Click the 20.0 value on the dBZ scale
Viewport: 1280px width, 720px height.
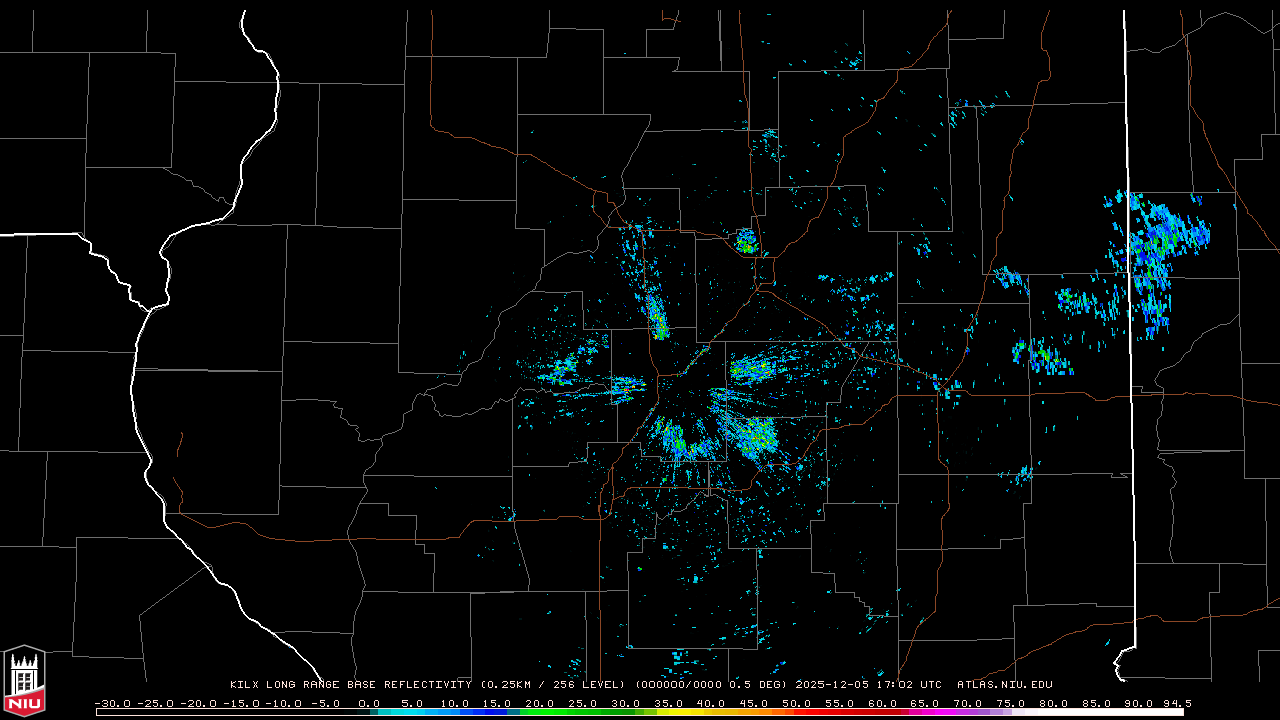(540, 703)
